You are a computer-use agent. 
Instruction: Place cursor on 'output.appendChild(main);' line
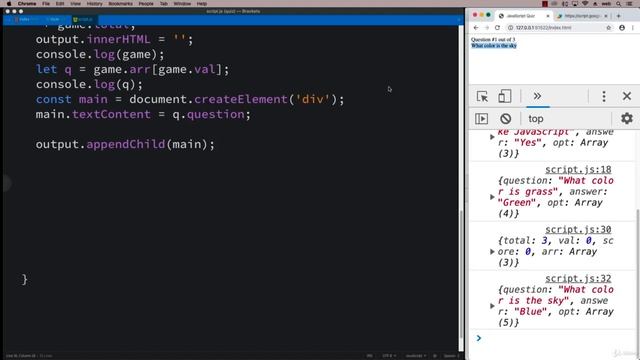[125, 144]
